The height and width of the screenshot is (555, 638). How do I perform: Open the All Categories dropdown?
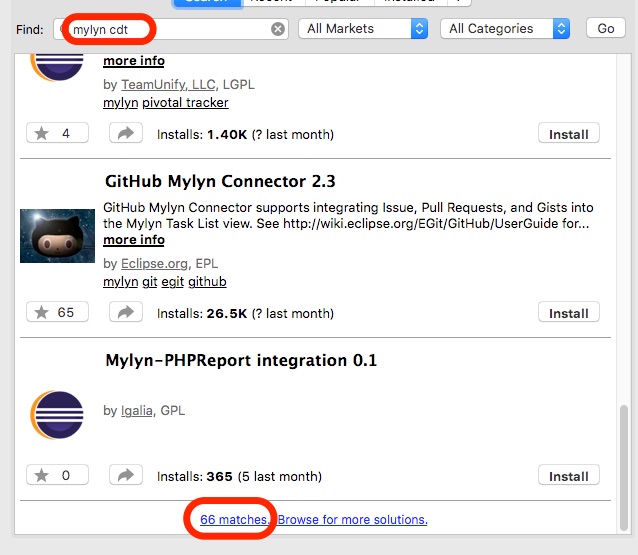[505, 28]
